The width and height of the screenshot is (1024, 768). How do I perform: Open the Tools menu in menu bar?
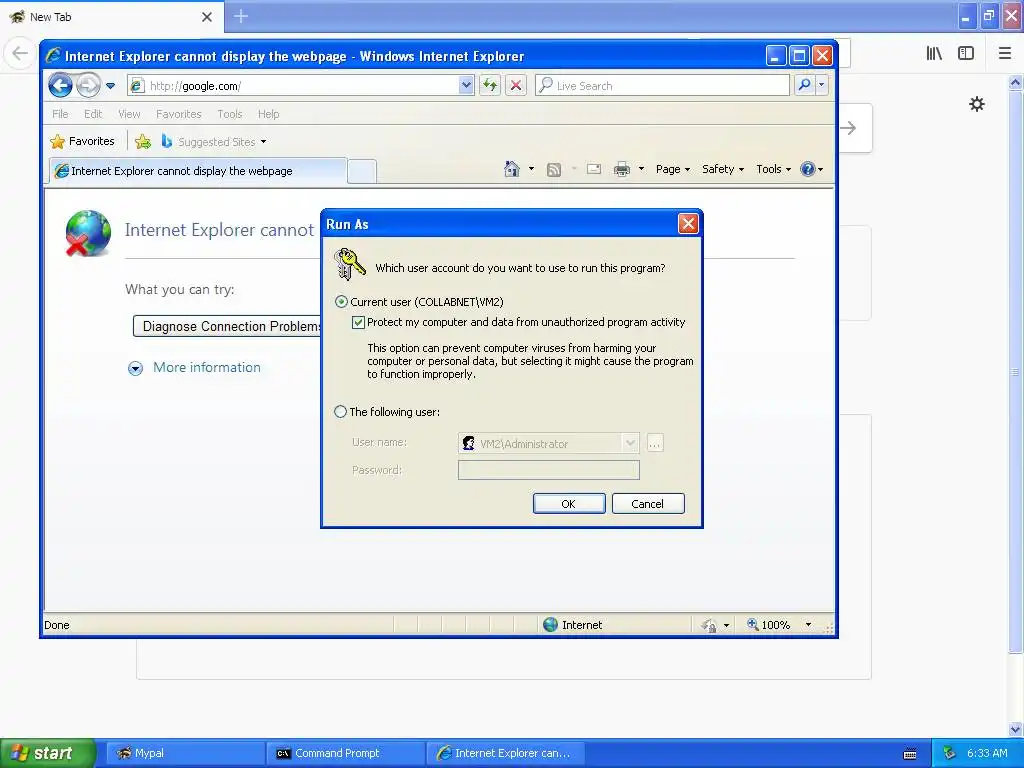pos(229,114)
